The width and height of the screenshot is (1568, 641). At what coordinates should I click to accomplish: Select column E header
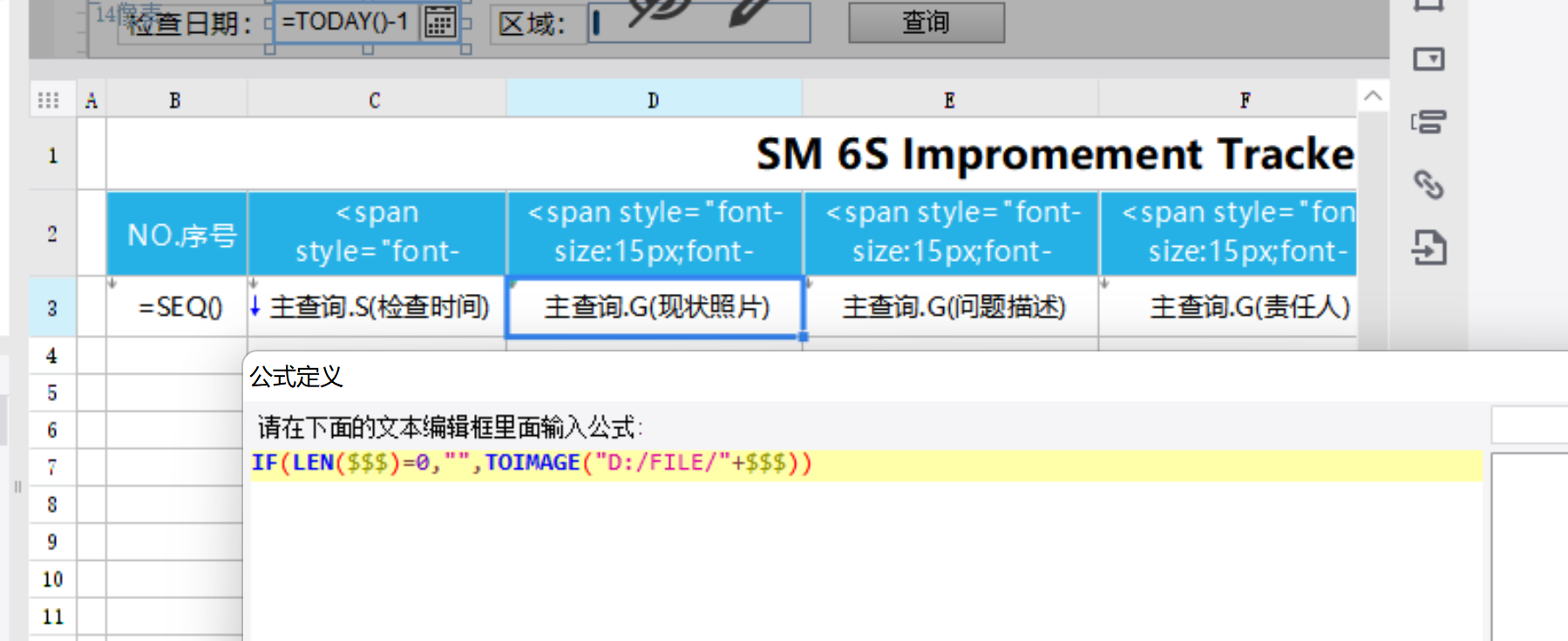click(950, 100)
